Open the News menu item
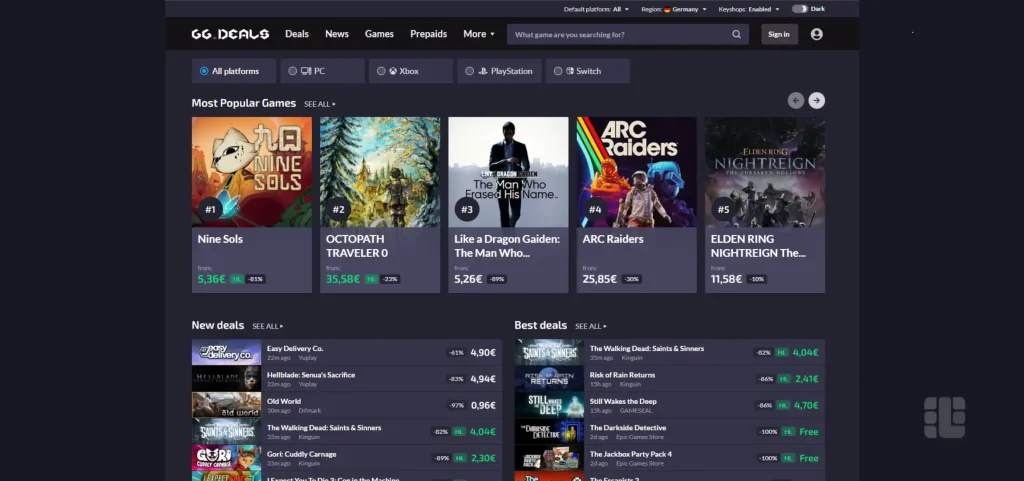This screenshot has height=481, width=1024. (337, 34)
